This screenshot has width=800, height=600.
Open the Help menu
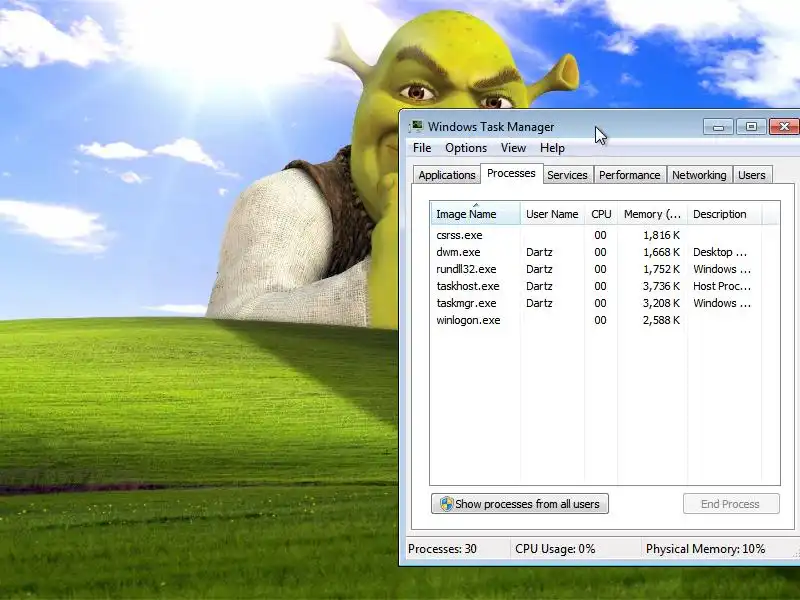click(x=552, y=148)
